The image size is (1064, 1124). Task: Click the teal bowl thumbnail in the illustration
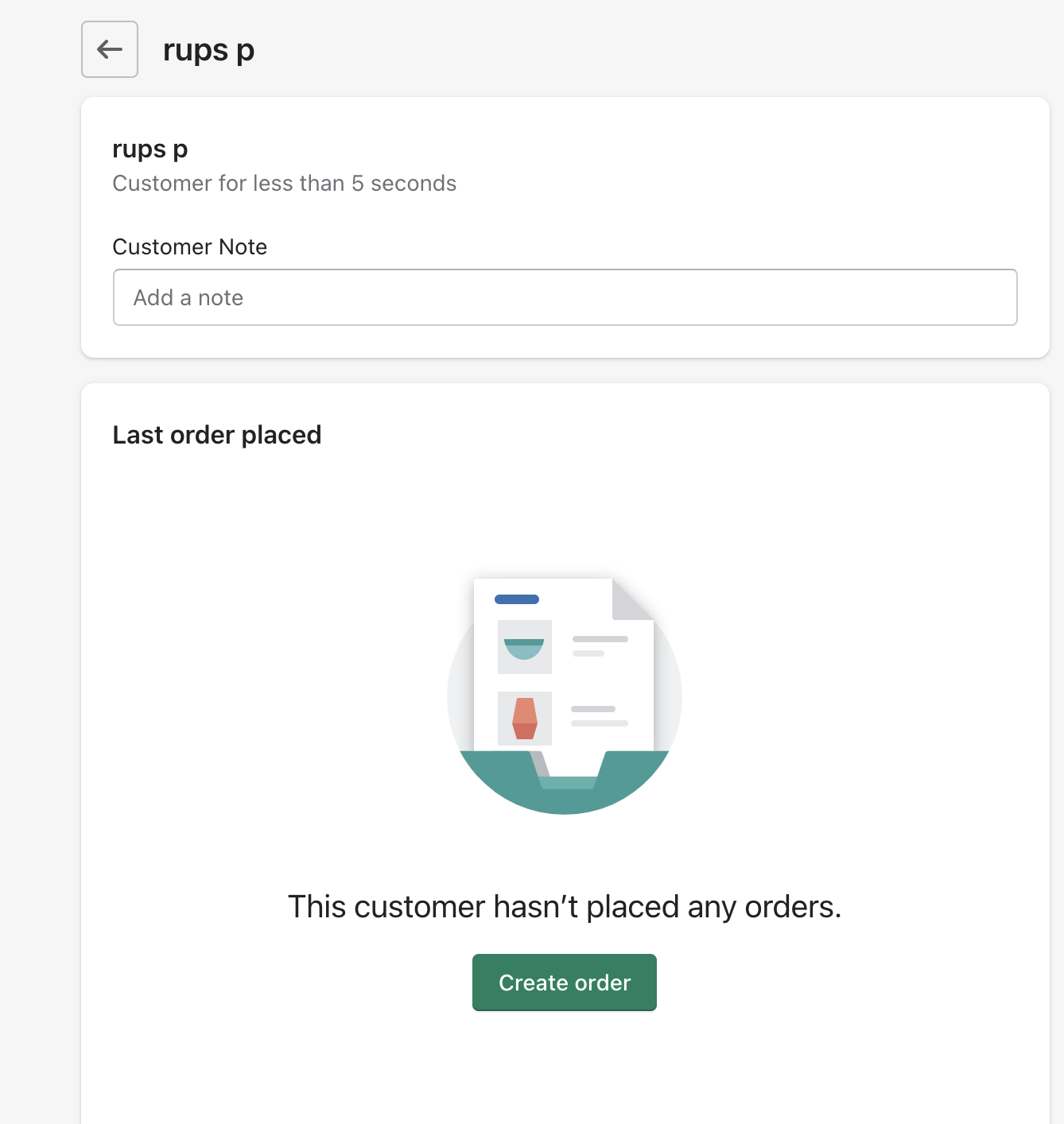point(524,647)
